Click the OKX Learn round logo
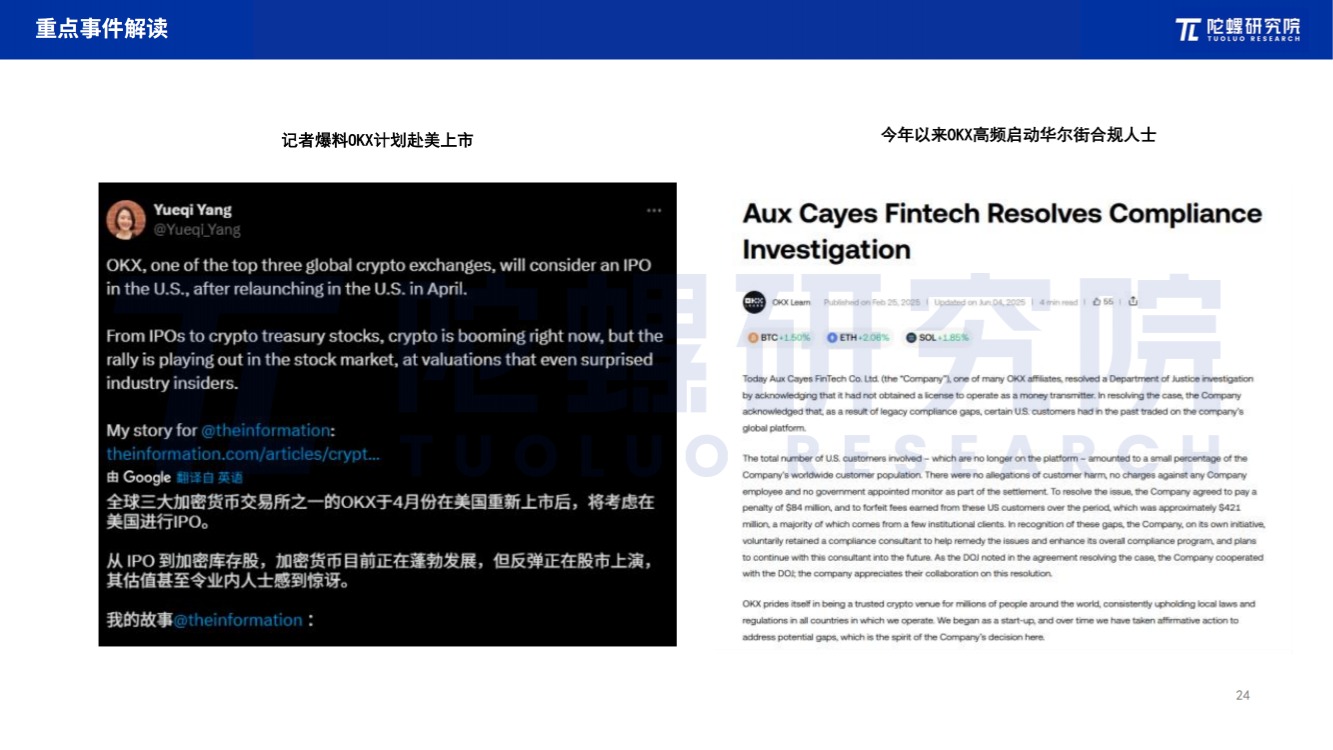The image size is (1333, 750). (754, 301)
